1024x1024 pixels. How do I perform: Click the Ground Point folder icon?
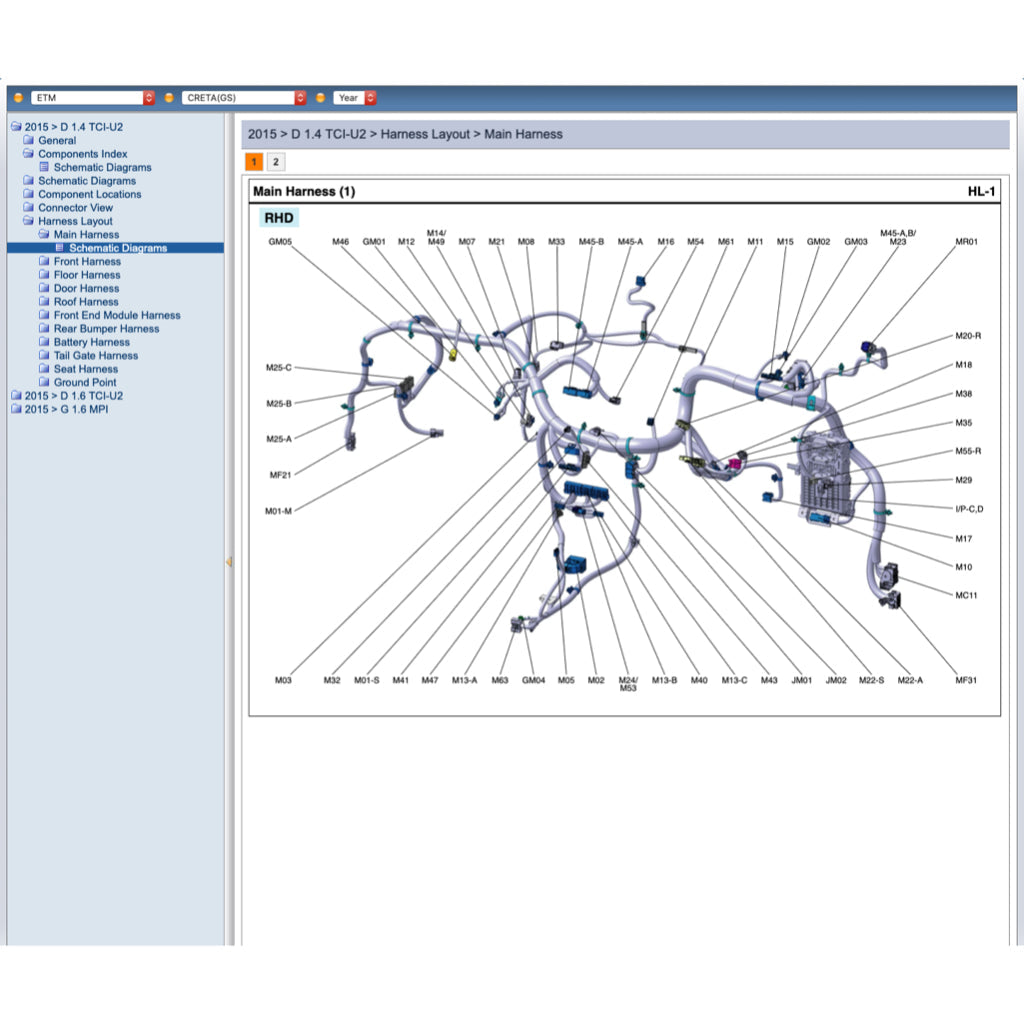[44, 383]
